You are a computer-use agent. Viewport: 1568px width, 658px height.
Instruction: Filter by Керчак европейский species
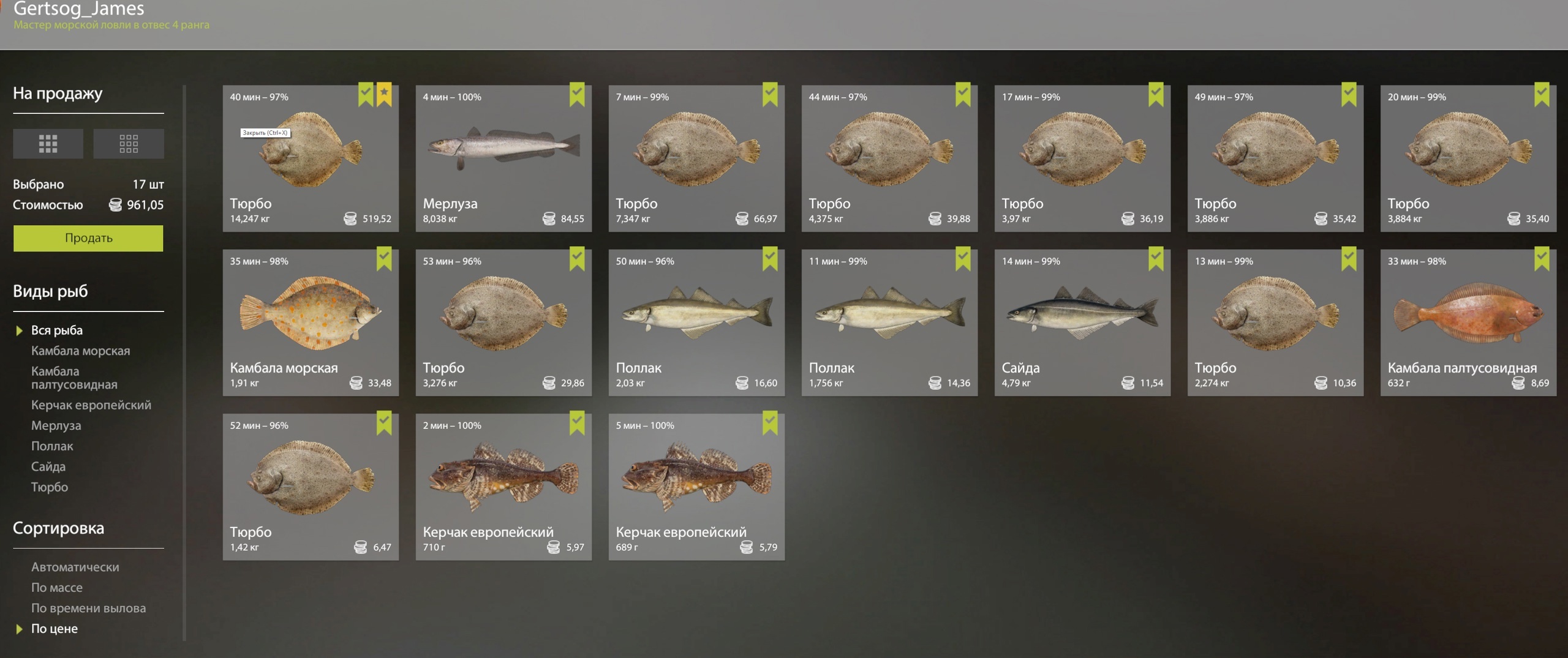[x=91, y=405]
